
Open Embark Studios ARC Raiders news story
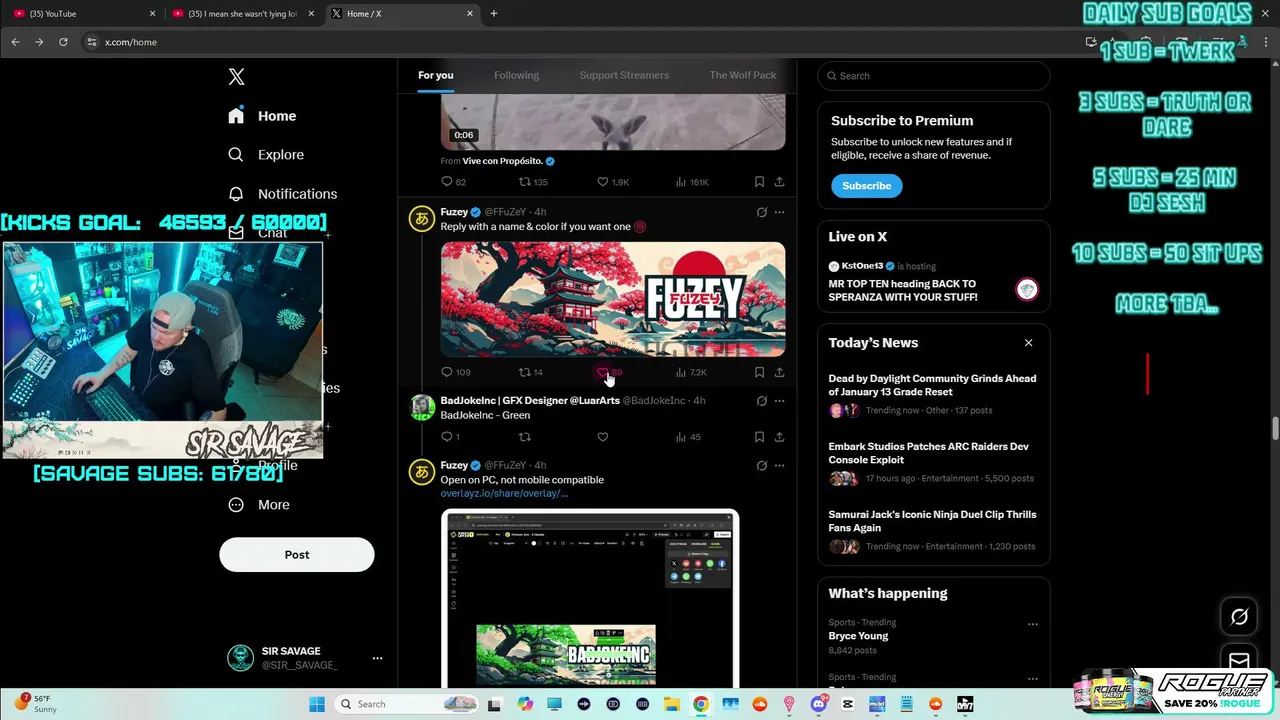click(933, 462)
